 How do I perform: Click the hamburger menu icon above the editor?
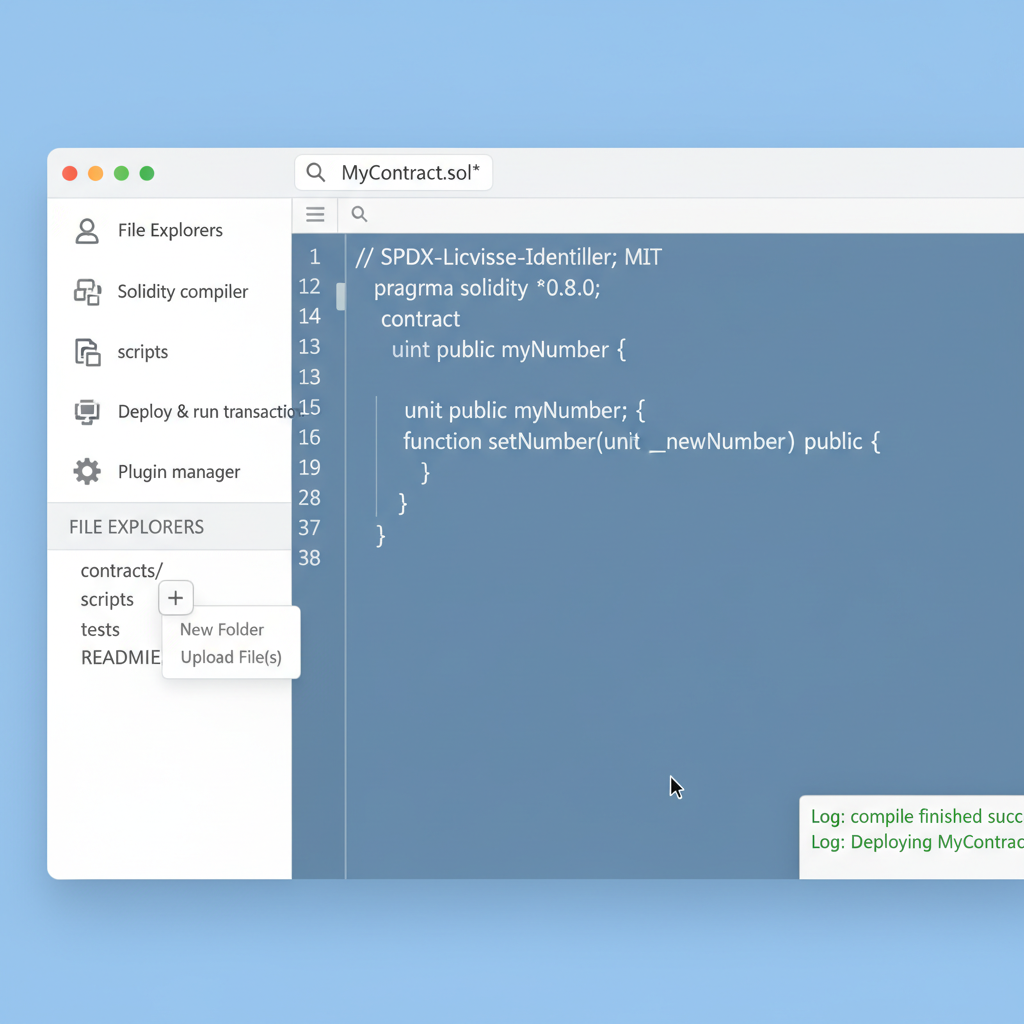click(x=315, y=214)
